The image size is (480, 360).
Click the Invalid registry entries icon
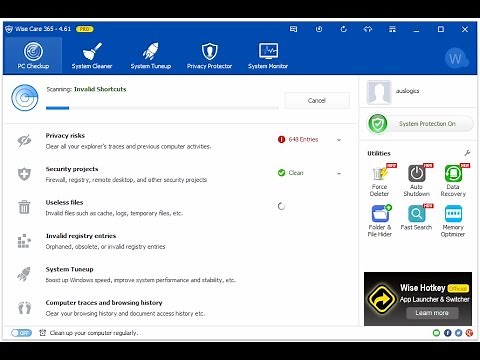tap(24, 241)
